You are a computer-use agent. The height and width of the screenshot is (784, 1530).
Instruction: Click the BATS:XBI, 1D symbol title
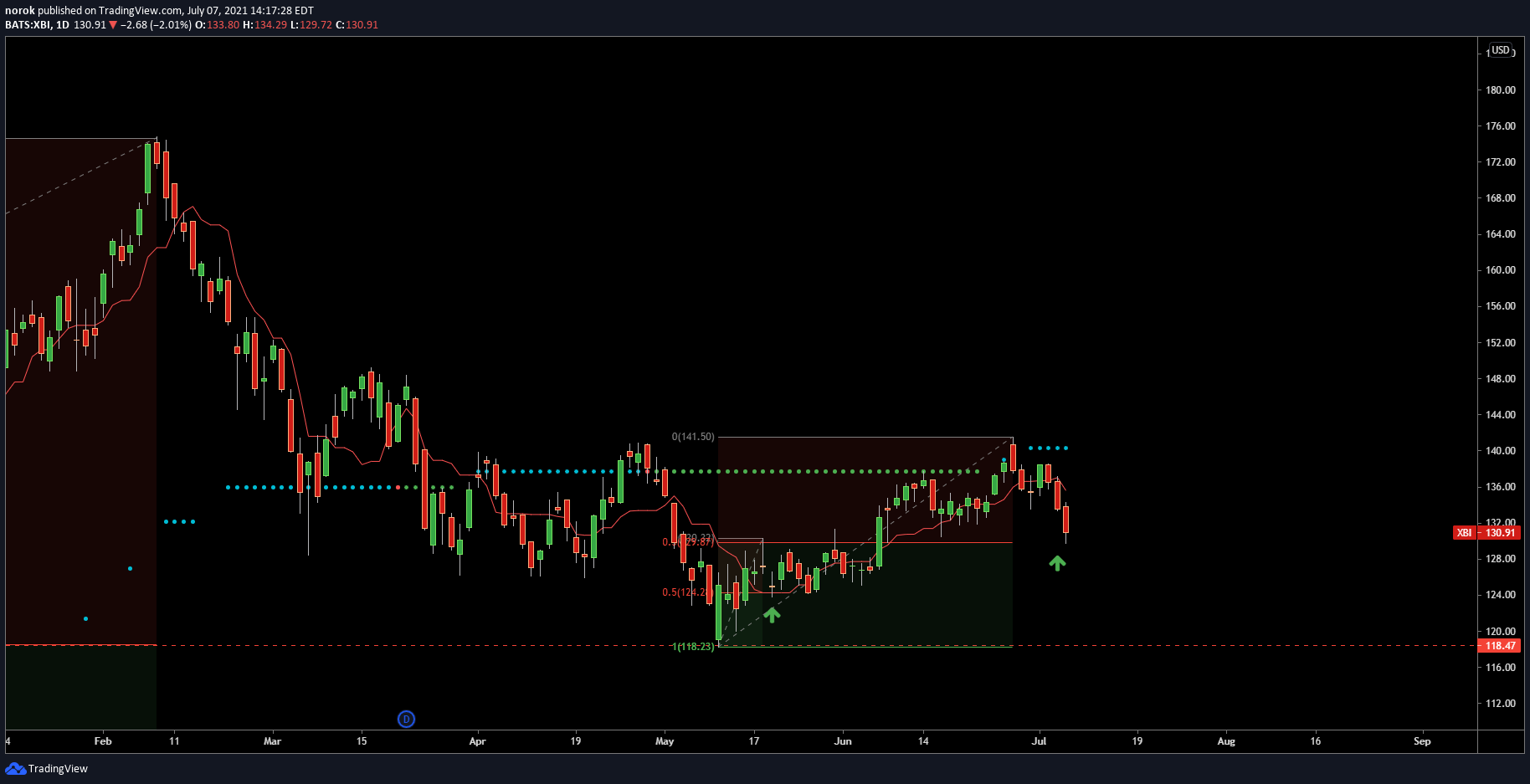37,25
